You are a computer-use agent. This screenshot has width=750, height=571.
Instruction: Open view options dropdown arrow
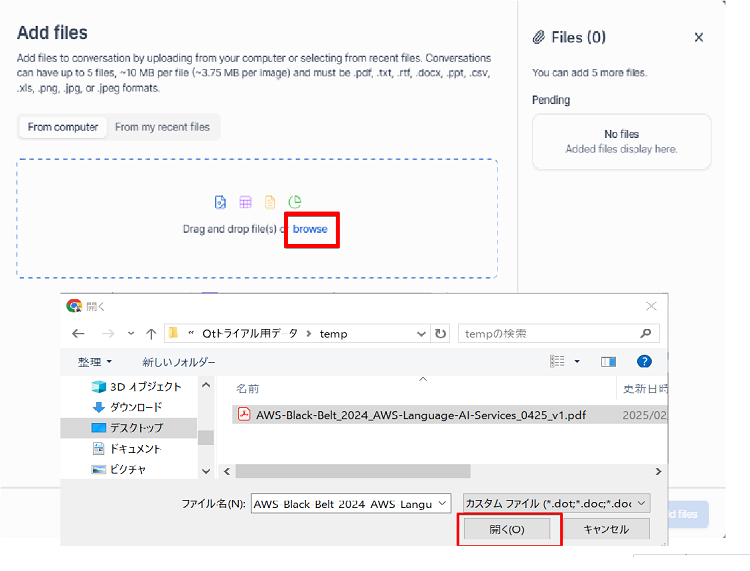point(577,362)
